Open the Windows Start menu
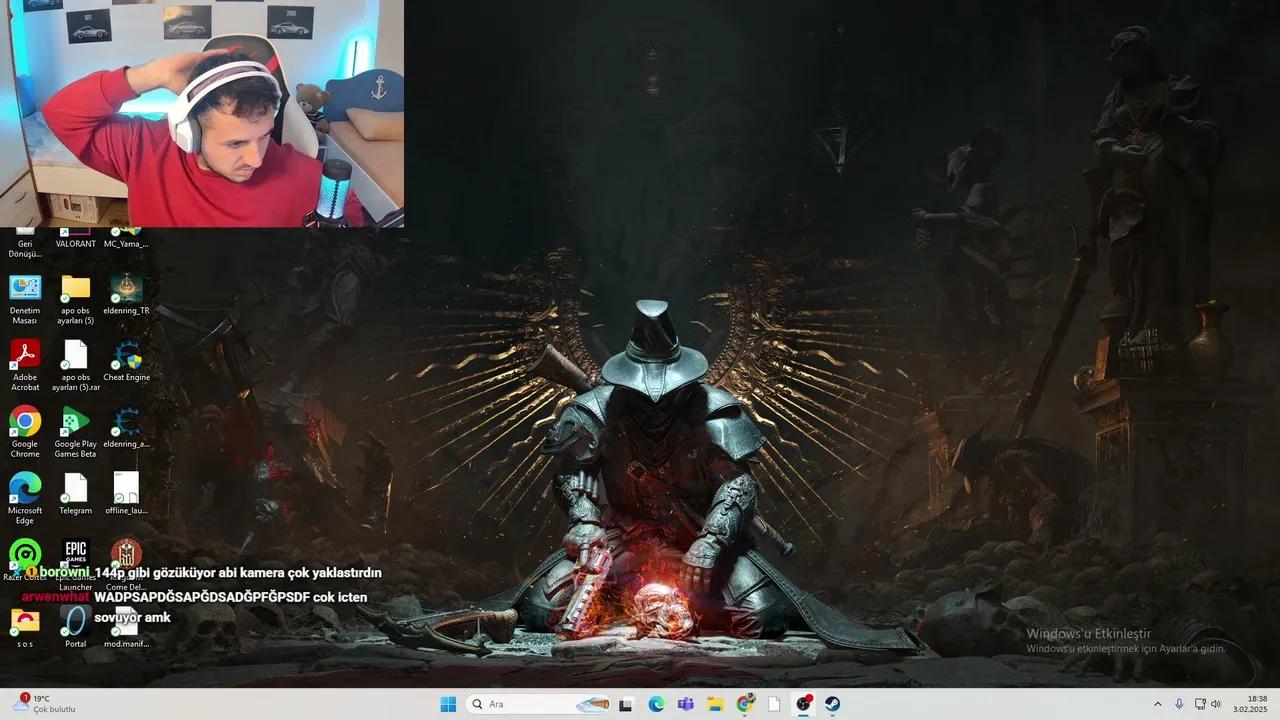The image size is (1280, 720). click(x=448, y=704)
